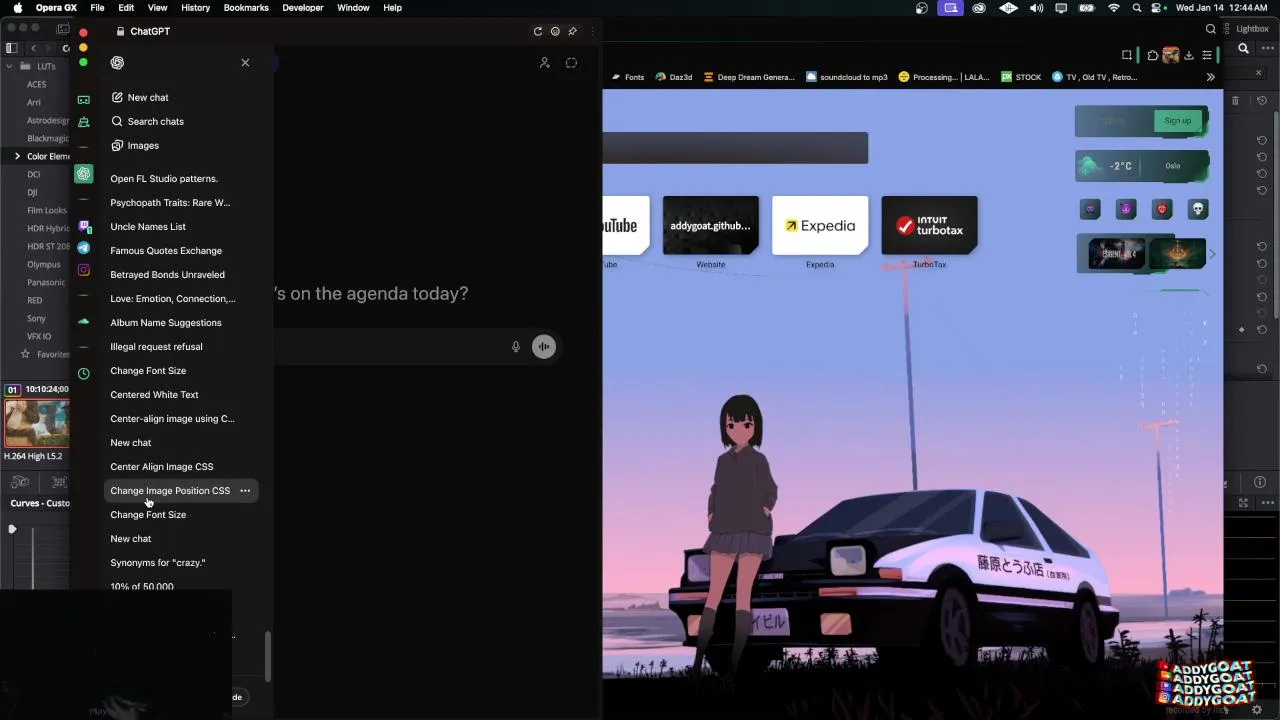The height and width of the screenshot is (720, 1280).
Task: Open 'Synonyms for crazy' chat
Action: coord(157,563)
